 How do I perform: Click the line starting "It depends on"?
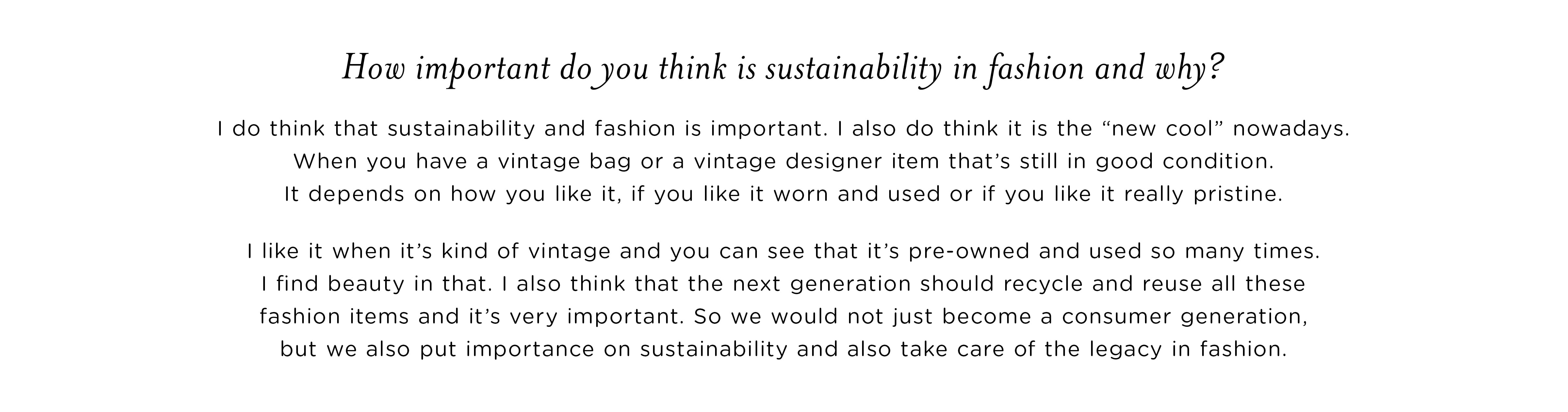pos(783,195)
